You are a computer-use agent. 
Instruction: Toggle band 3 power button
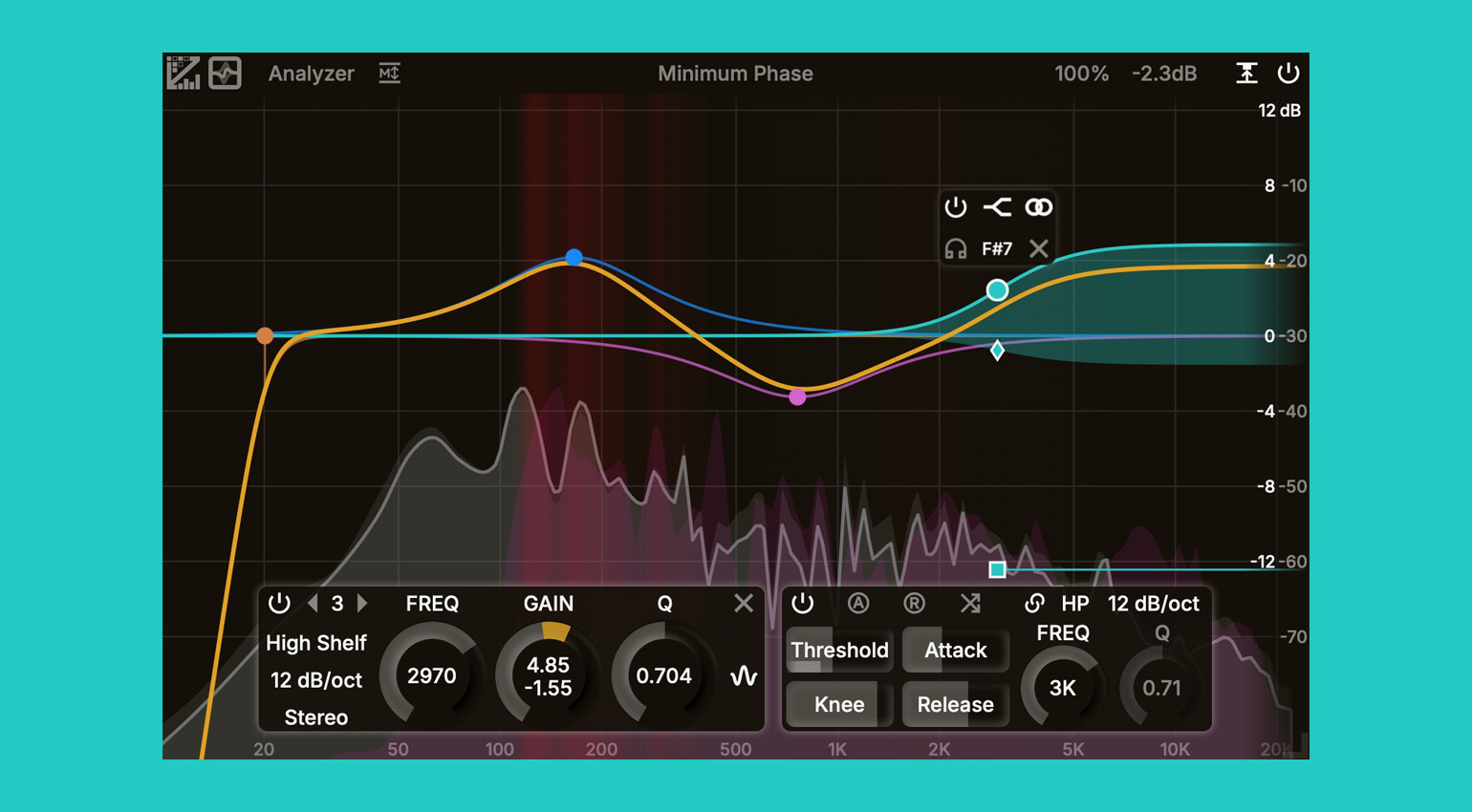pos(279,603)
